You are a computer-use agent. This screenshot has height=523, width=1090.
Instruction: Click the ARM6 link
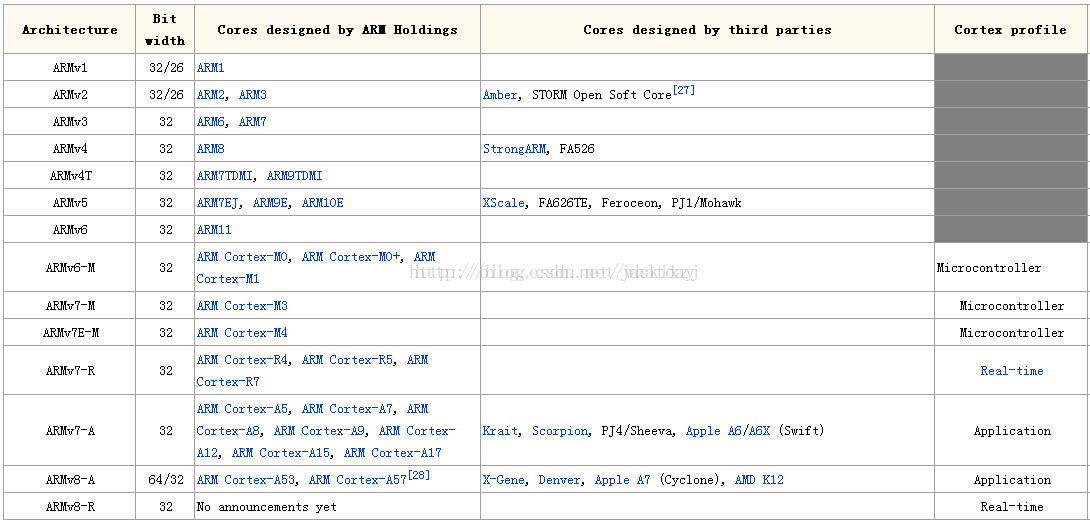coord(211,122)
